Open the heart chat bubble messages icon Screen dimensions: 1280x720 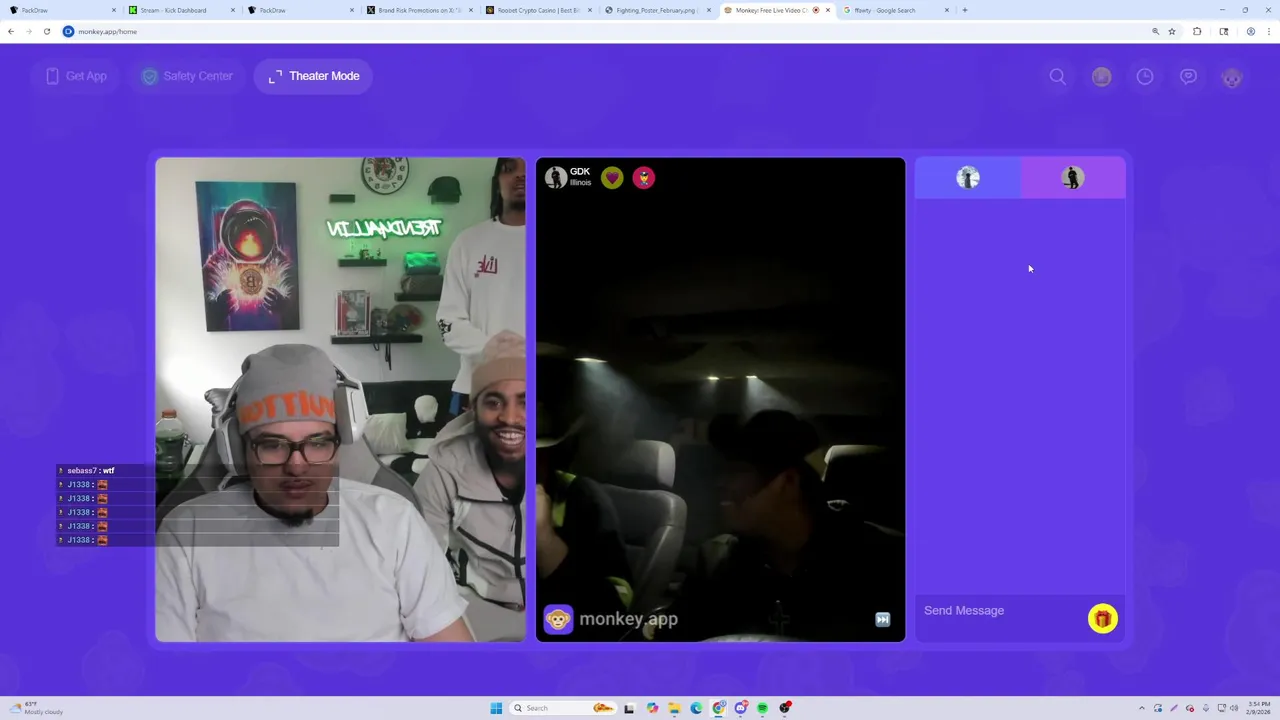pyautogui.click(x=1188, y=77)
